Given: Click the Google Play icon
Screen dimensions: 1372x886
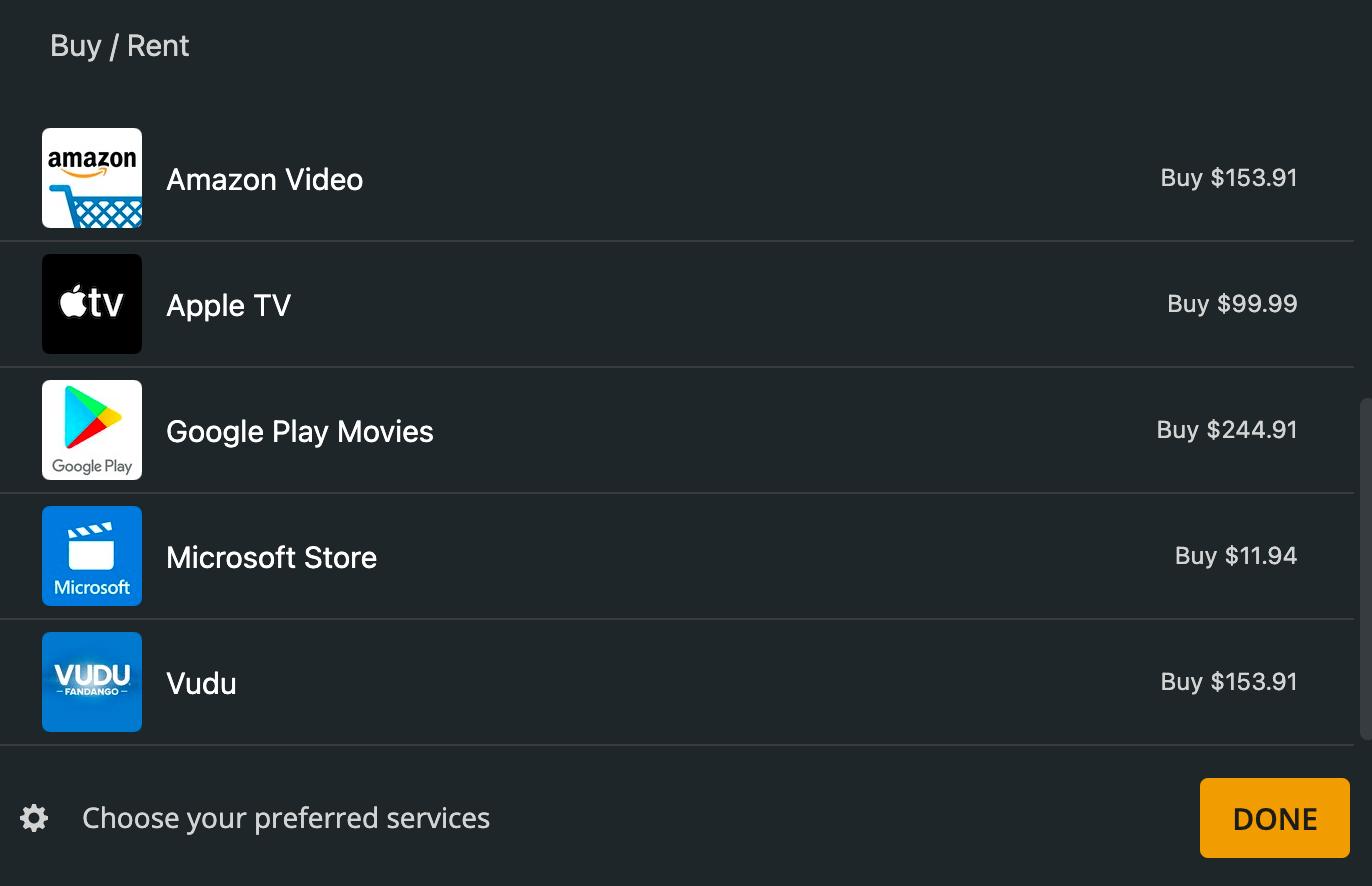Looking at the screenshot, I should tap(92, 430).
